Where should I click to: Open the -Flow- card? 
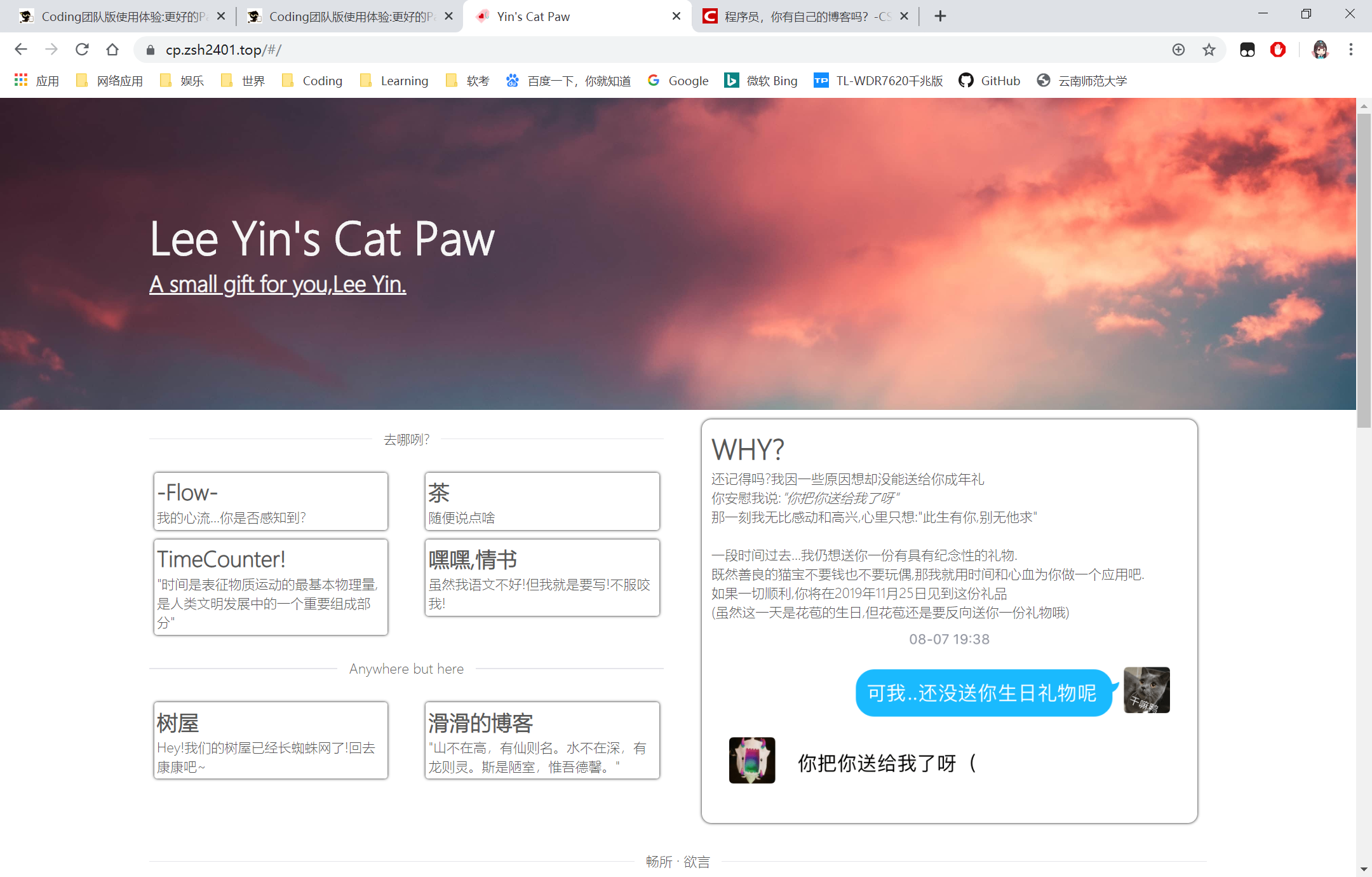click(x=271, y=501)
